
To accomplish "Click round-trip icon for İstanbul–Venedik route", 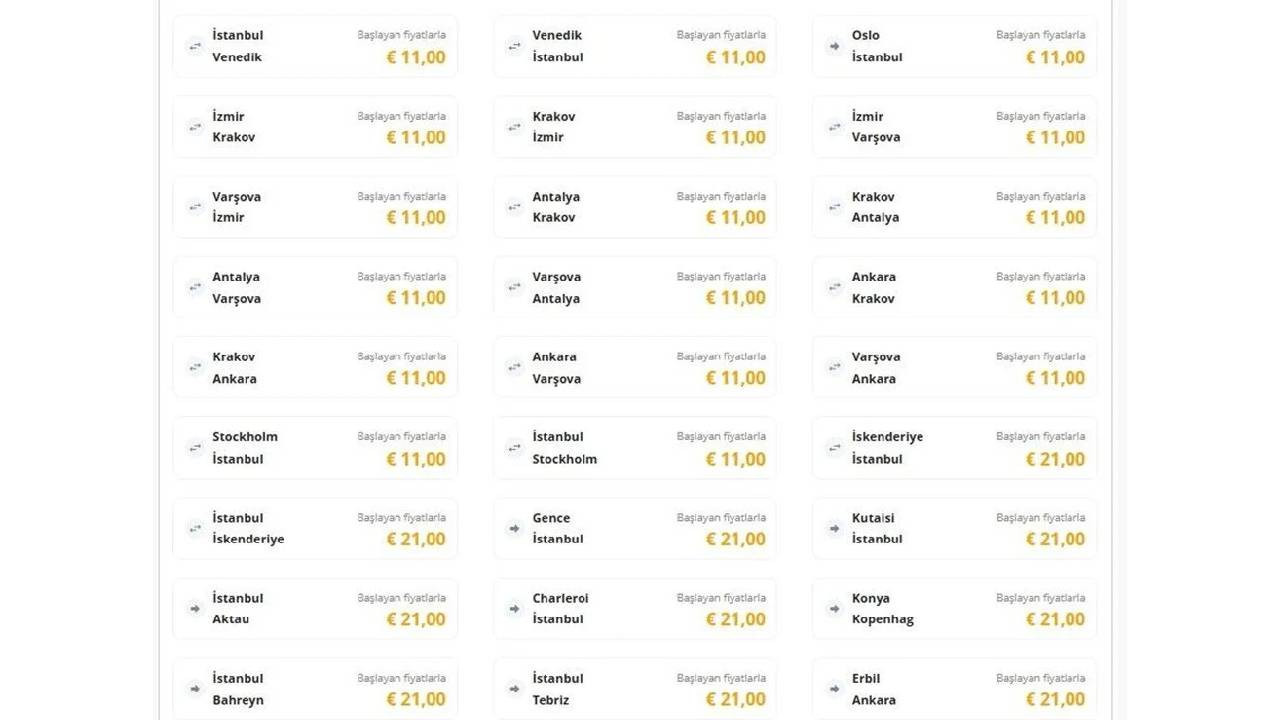I will click(x=195, y=46).
